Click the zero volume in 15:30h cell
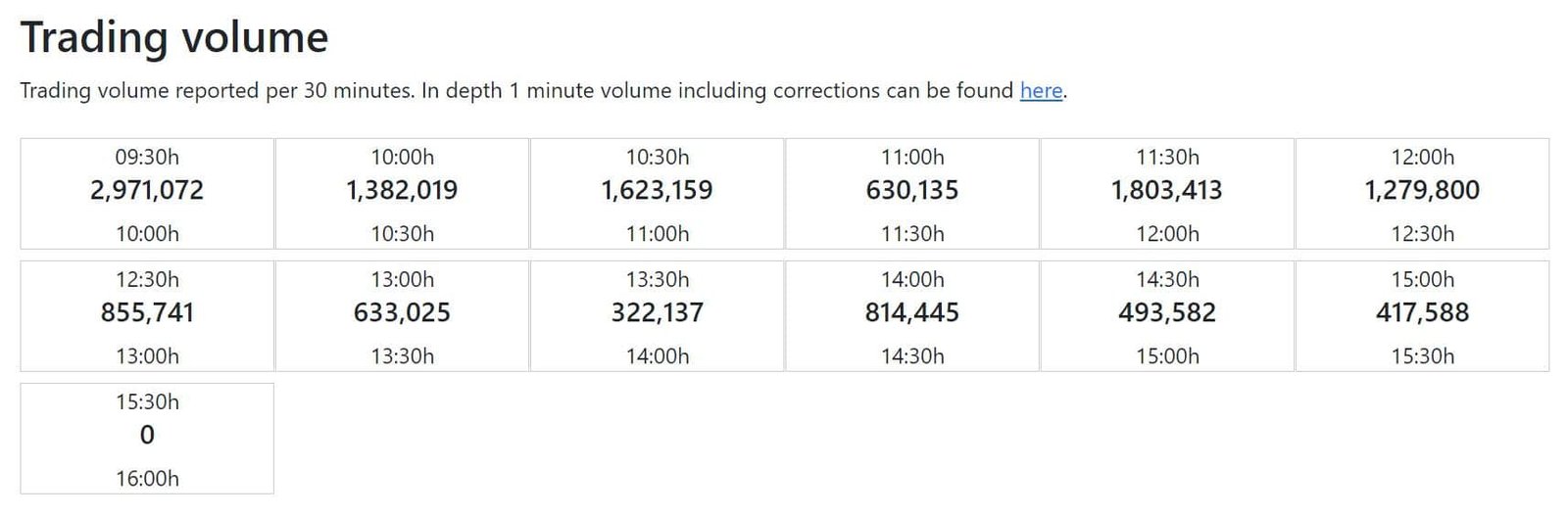This screenshot has height=518, width=1568. point(147,435)
